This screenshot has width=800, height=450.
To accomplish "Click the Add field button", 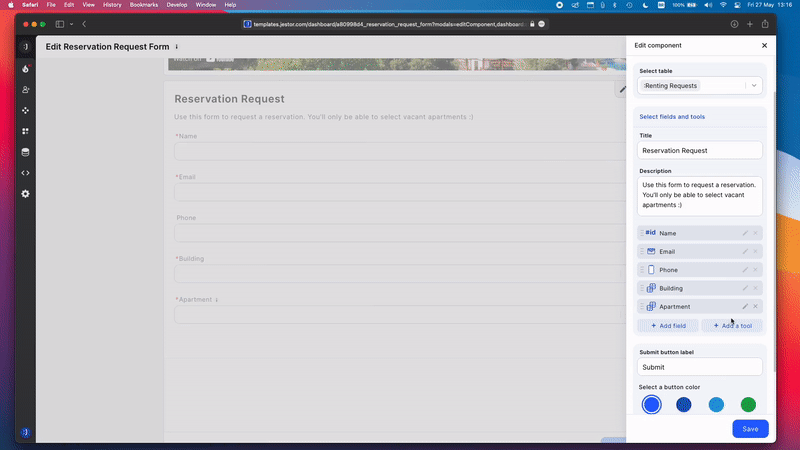I will click(668, 326).
